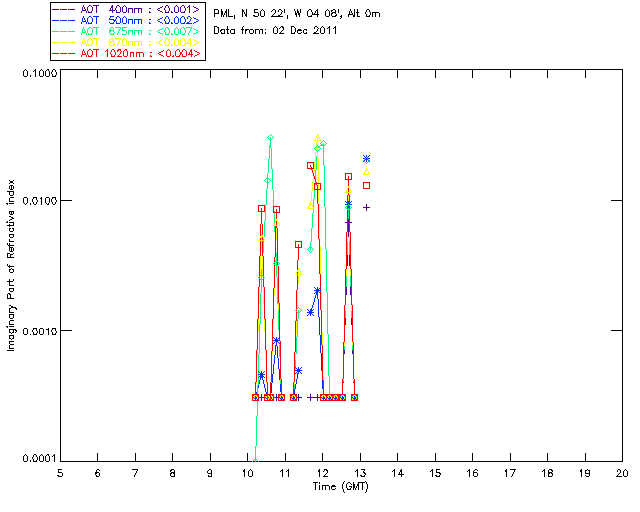Select the green diamond atop the tallest peak
This screenshot has height=512, width=640.
270,137
